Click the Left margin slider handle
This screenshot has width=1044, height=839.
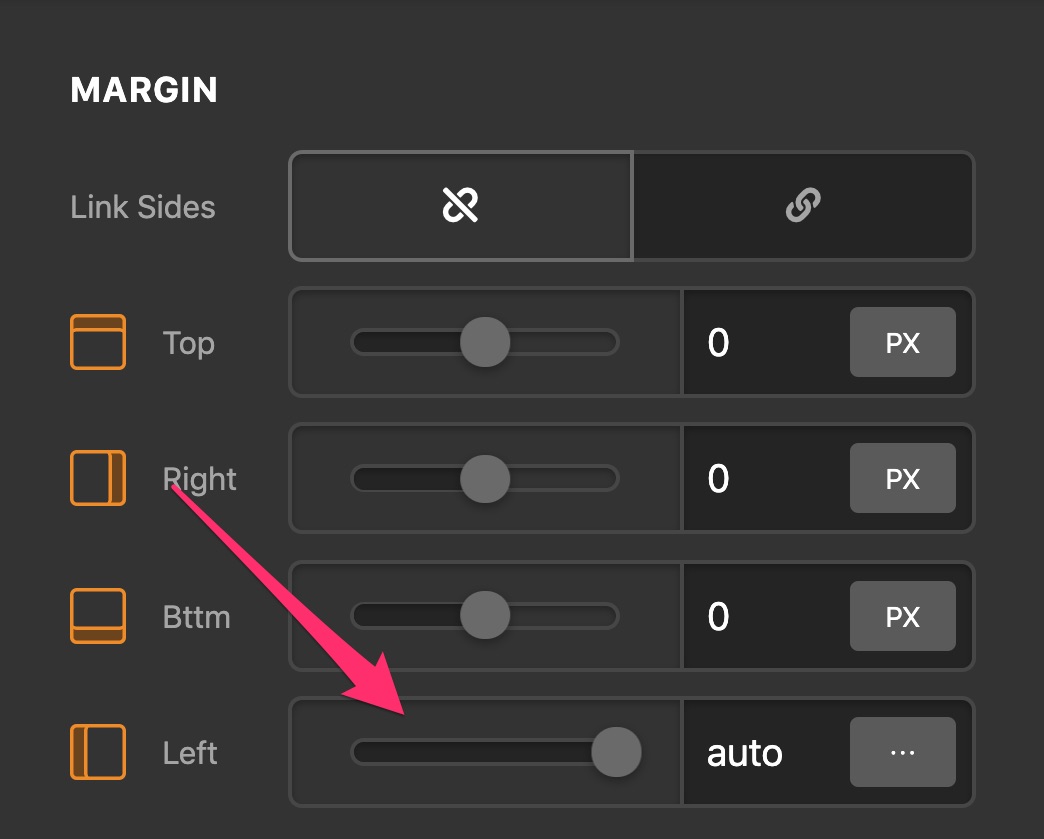pos(616,752)
